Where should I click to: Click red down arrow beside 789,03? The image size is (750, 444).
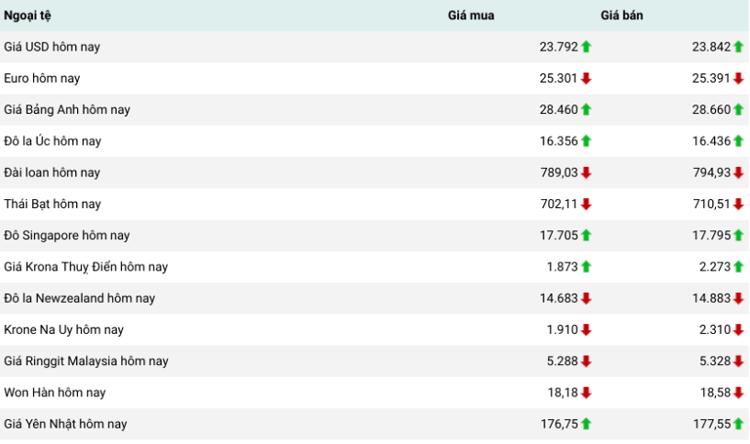click(x=586, y=173)
